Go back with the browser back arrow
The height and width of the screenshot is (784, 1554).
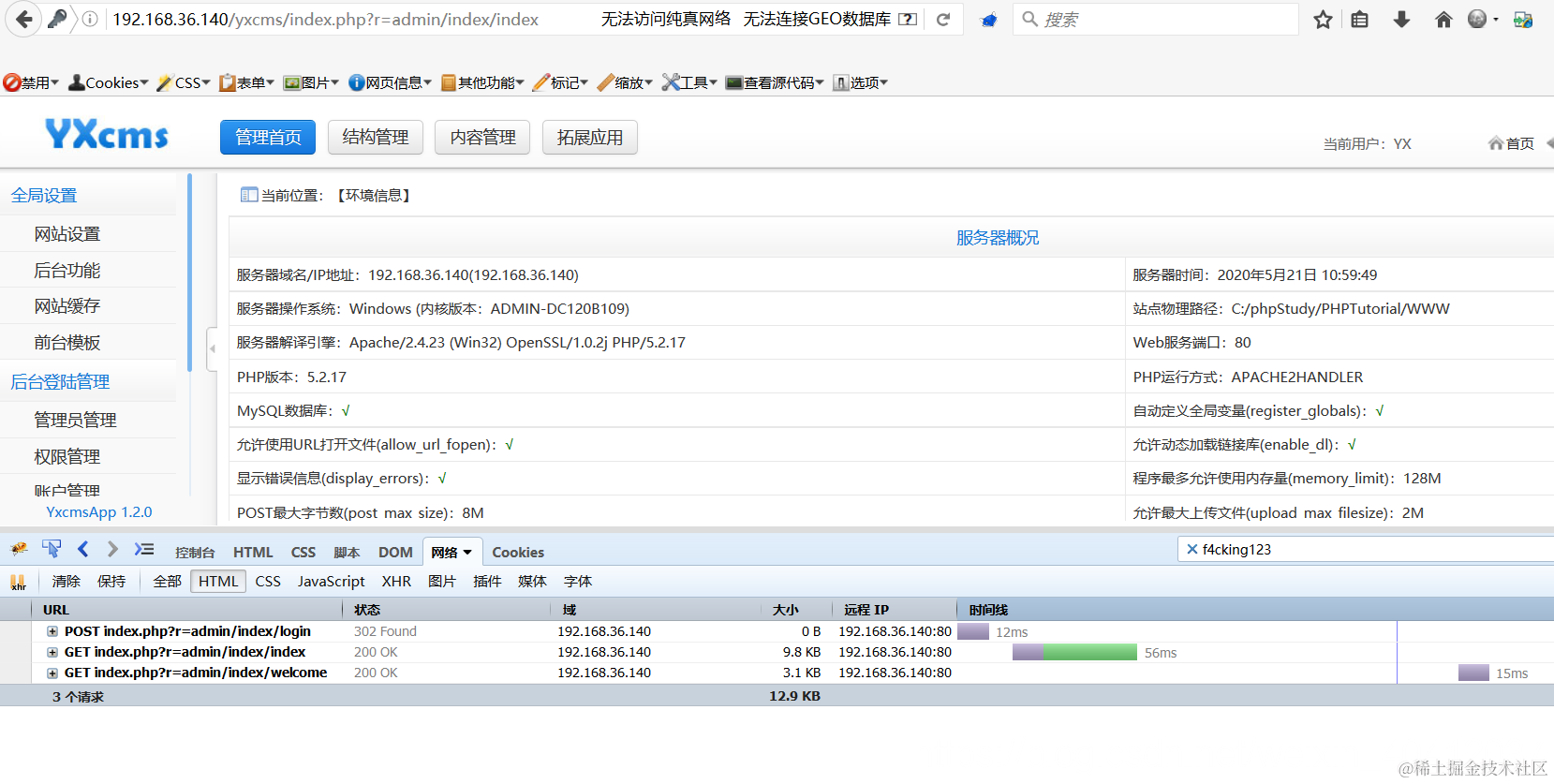pyautogui.click(x=24, y=19)
